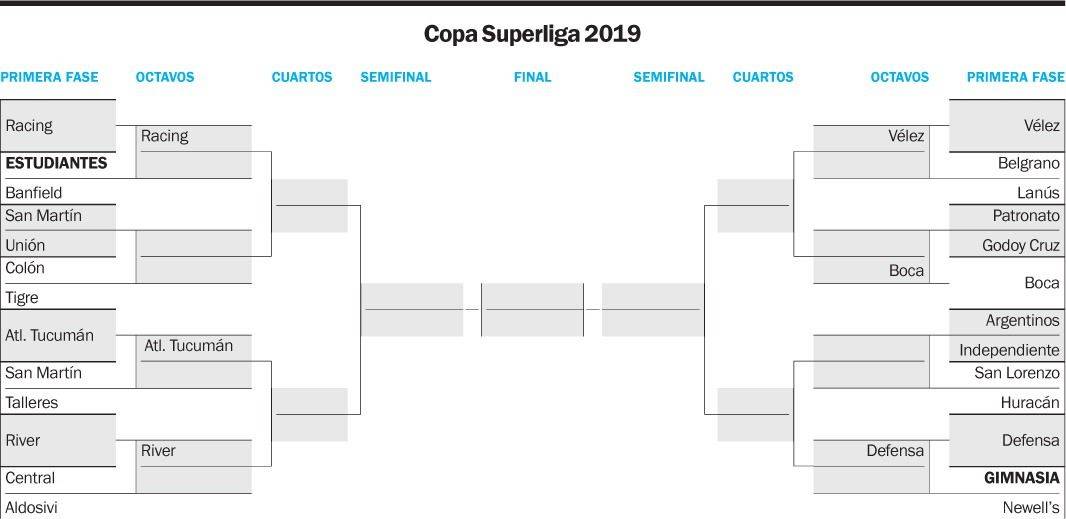Viewport: 1066px width, 519px height.
Task: Click the bold GIMNASIA team entry
Action: coord(1022,478)
